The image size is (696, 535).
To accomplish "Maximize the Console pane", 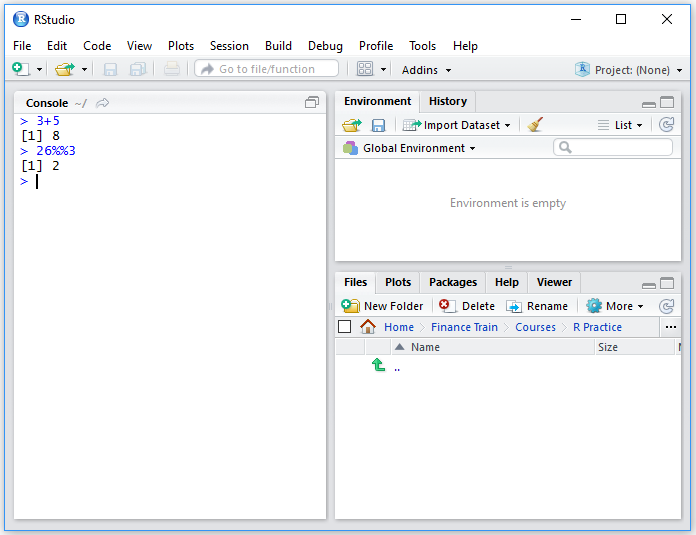I will 312,103.
